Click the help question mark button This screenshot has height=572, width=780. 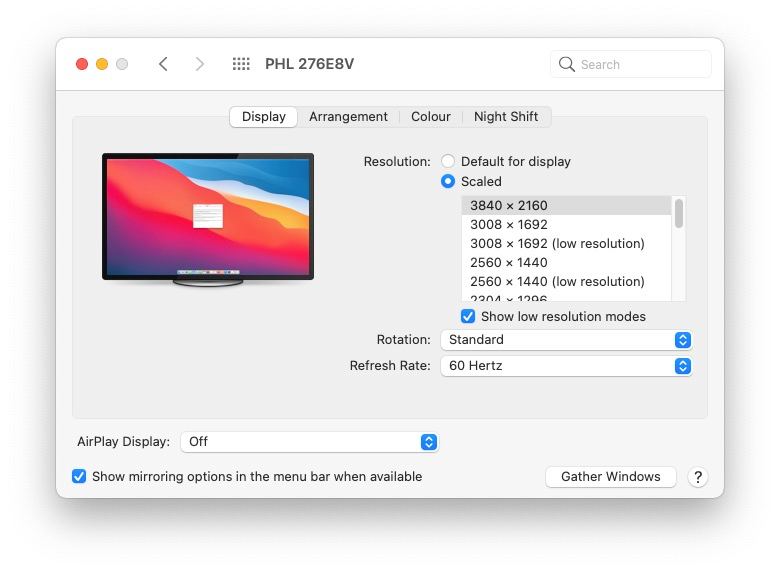[698, 477]
